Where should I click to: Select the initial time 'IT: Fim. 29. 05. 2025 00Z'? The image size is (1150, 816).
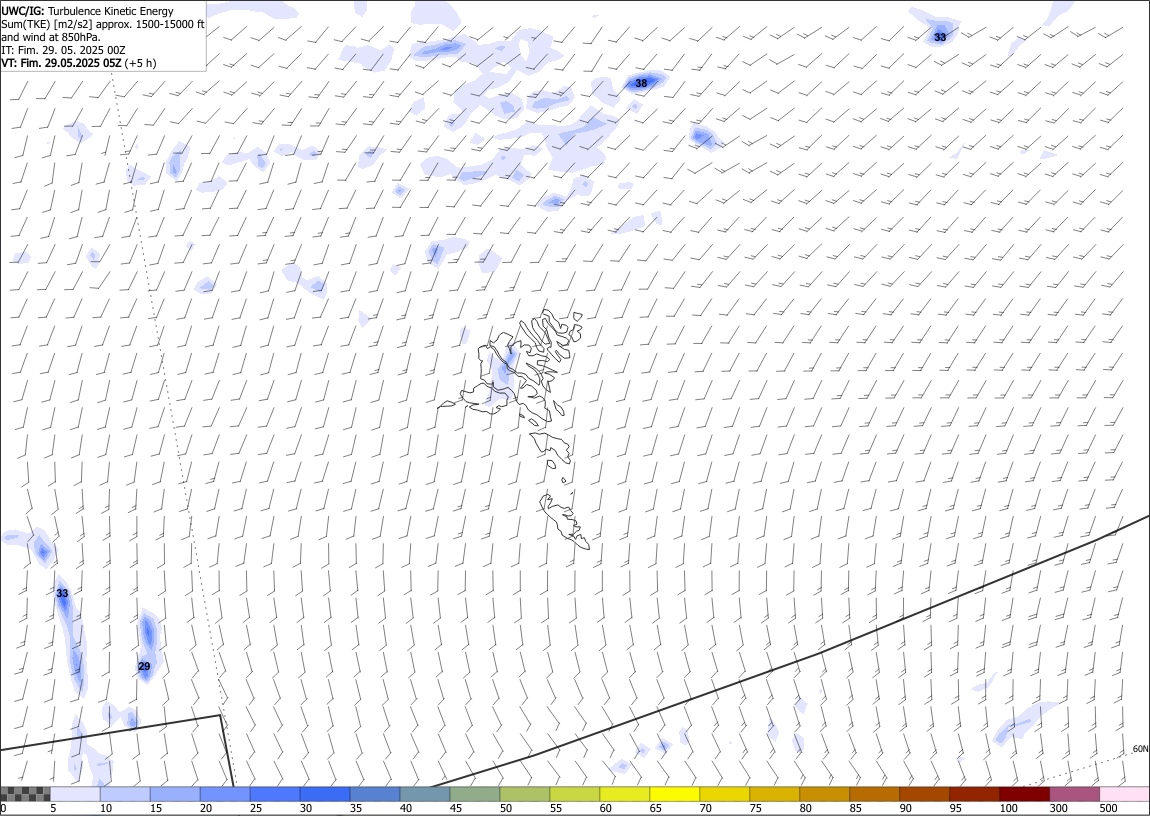(63, 50)
